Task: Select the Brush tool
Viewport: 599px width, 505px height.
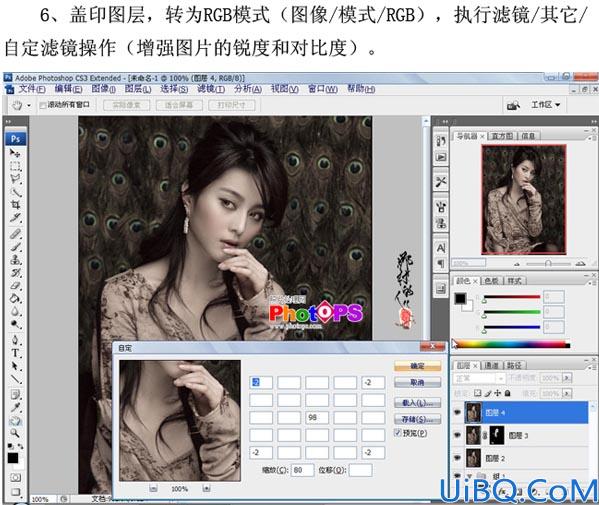Action: 15,247
